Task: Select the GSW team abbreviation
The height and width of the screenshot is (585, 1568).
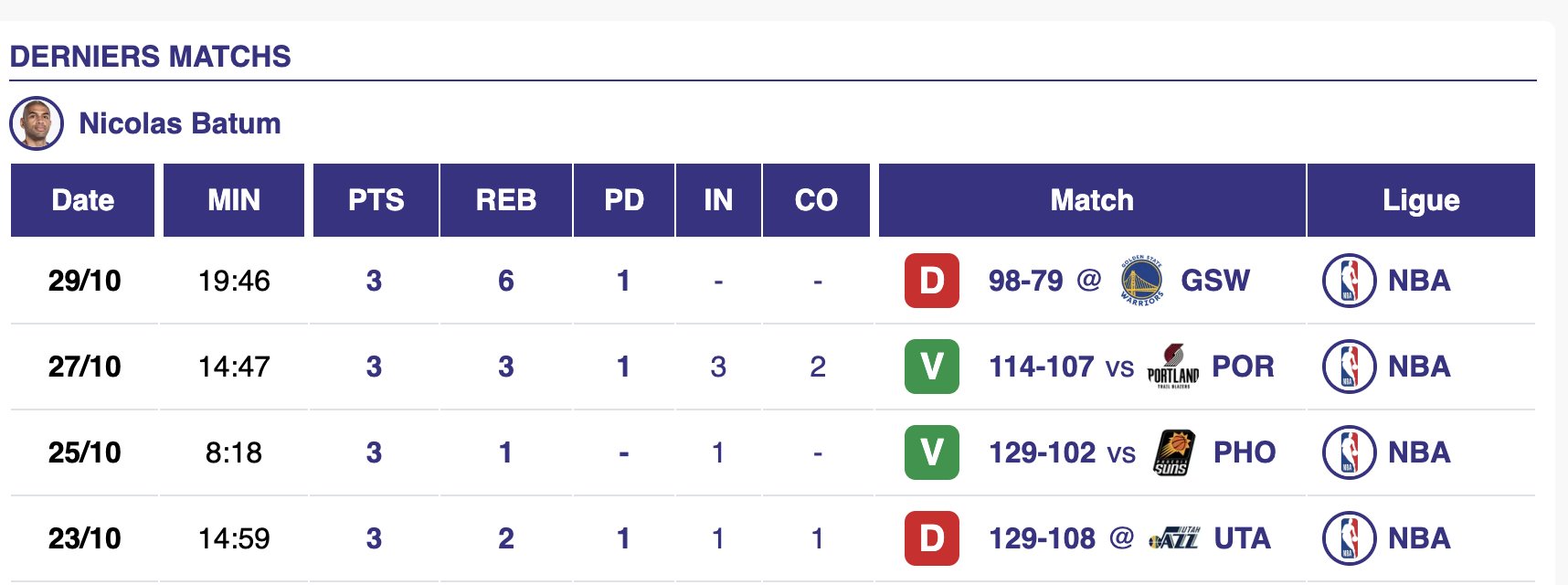Action: tap(1215, 281)
